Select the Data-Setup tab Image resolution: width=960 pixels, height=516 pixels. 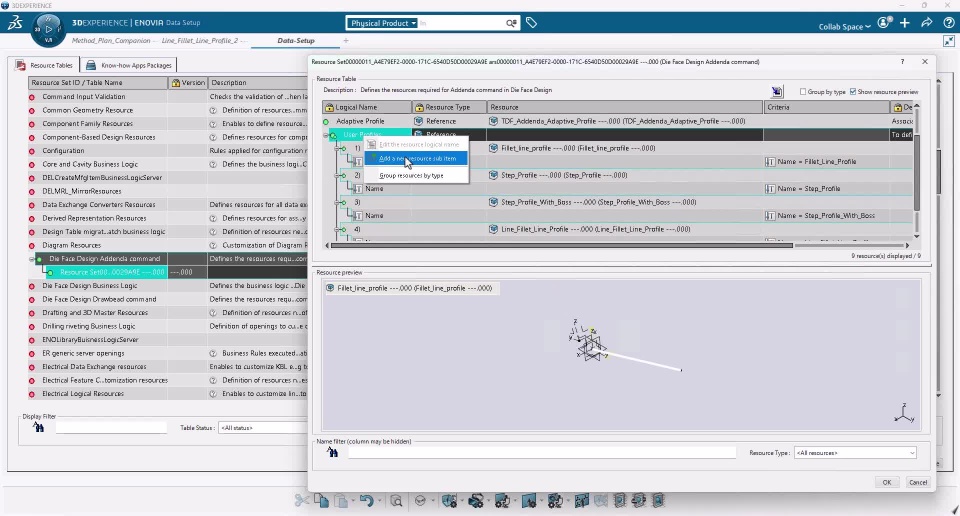click(296, 41)
